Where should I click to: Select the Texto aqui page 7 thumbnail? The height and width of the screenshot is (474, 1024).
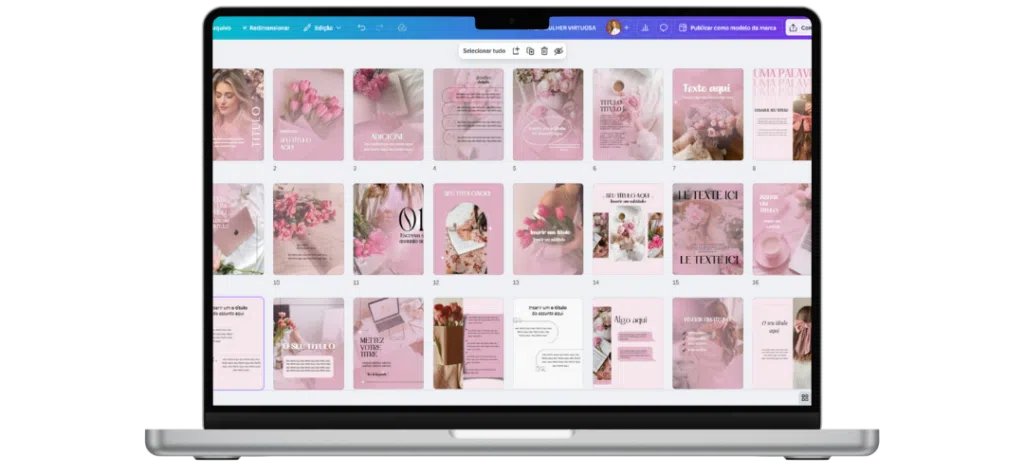[708, 114]
